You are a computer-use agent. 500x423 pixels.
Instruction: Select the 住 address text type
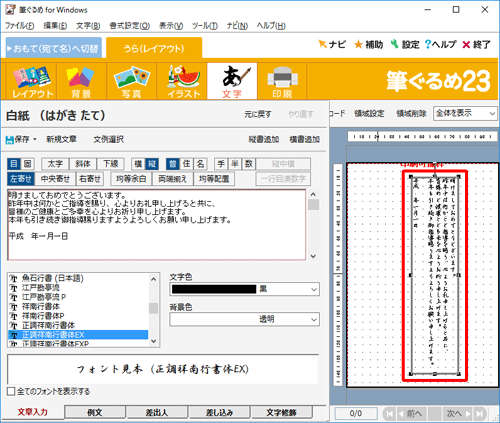click(187, 164)
